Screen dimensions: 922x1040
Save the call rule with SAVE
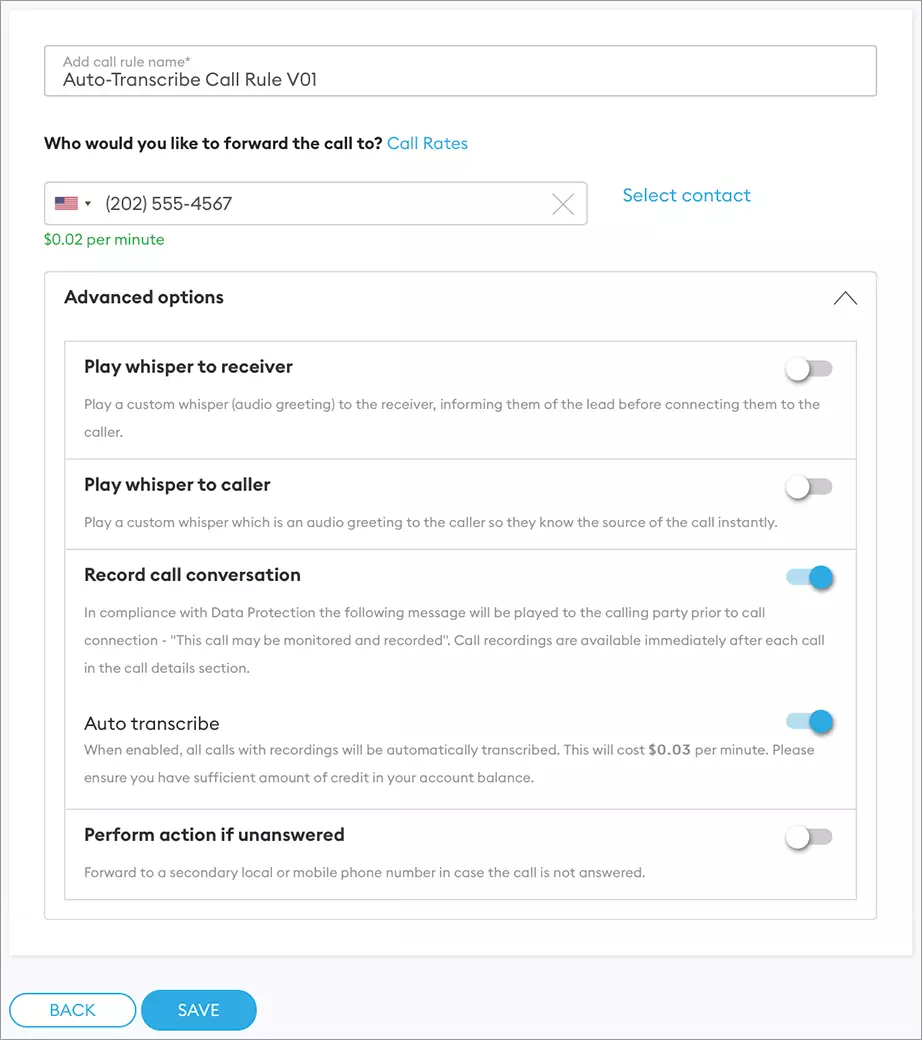point(199,1010)
